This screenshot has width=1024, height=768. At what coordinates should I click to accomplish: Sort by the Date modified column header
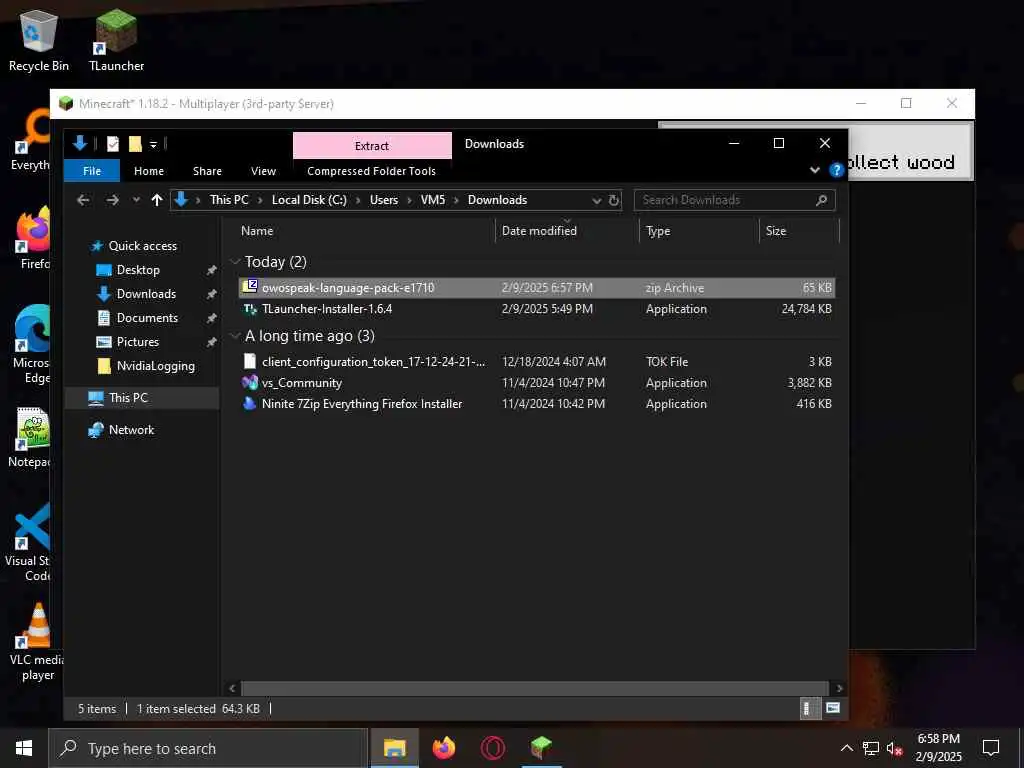pyautogui.click(x=567, y=231)
